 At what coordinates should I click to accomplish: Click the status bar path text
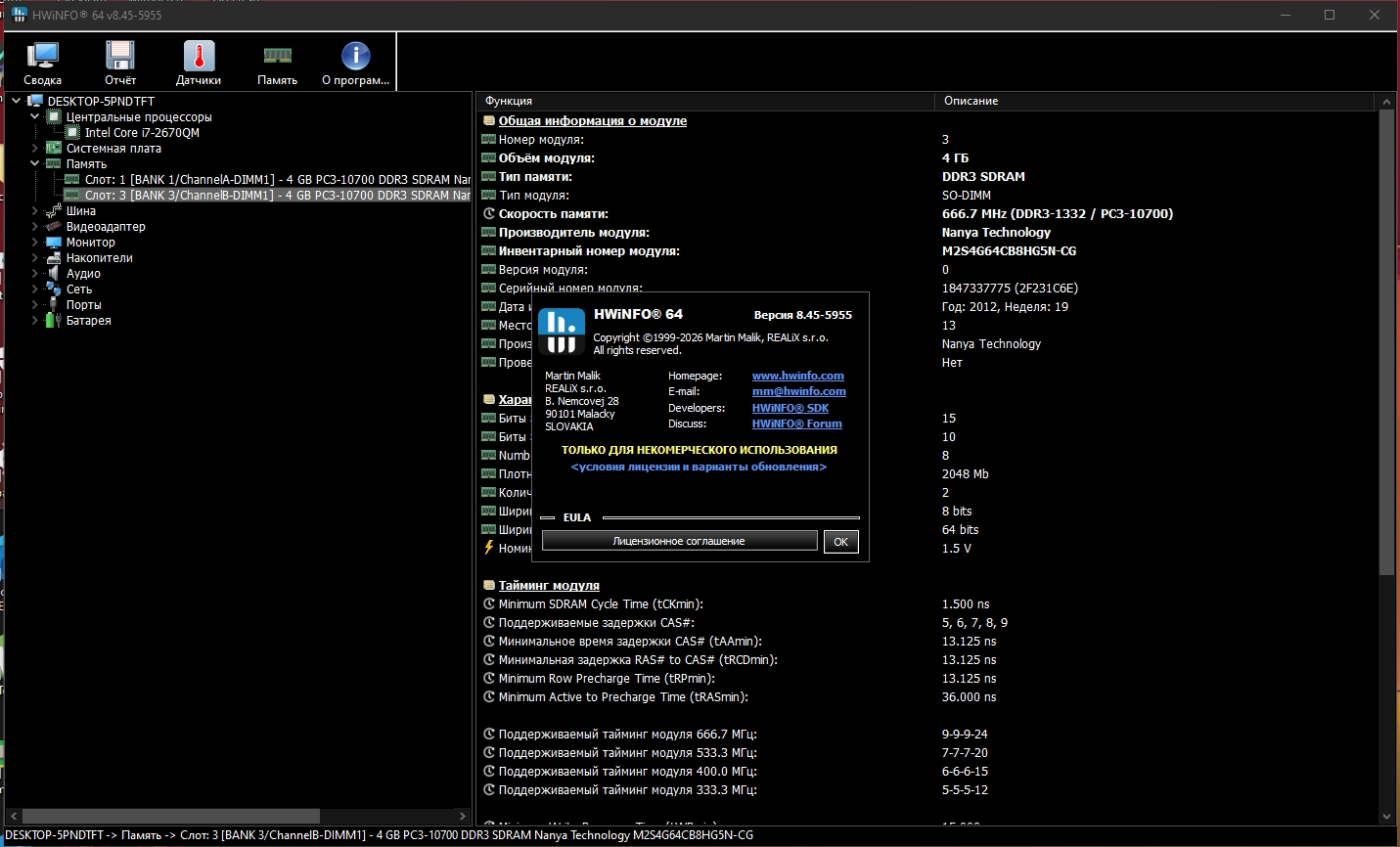pyautogui.click(x=380, y=835)
